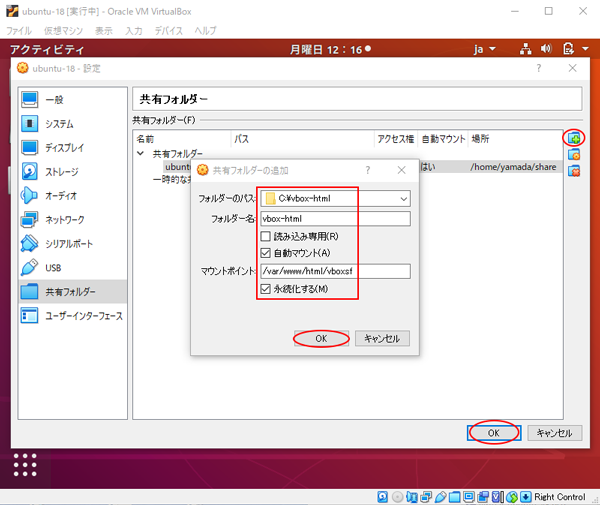Image resolution: width=600 pixels, height=505 pixels.
Task: Open the User Interface (ユーザーインターフェース) category
Action: [x=73, y=316]
